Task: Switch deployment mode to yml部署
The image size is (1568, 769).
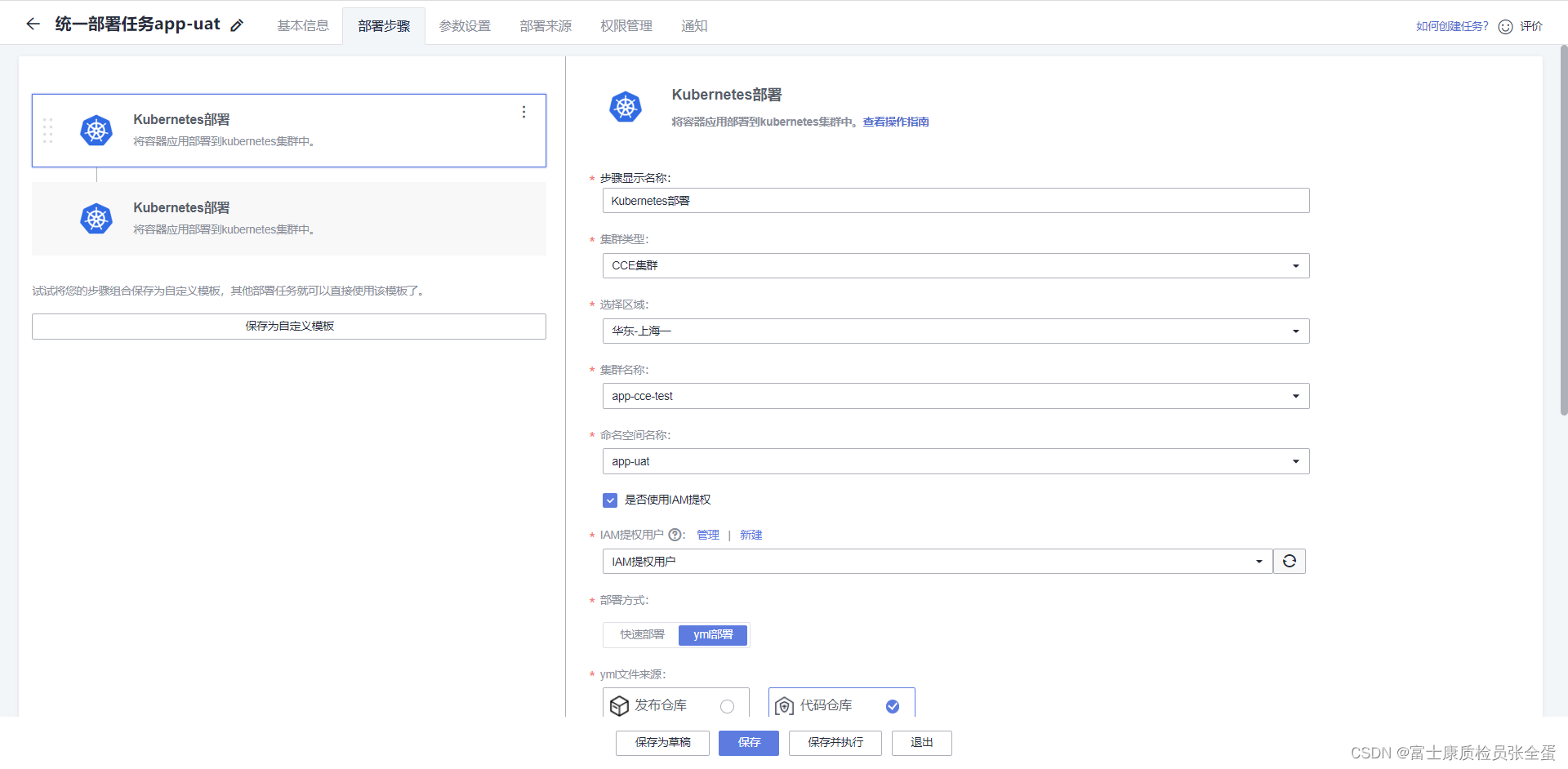Action: click(713, 634)
